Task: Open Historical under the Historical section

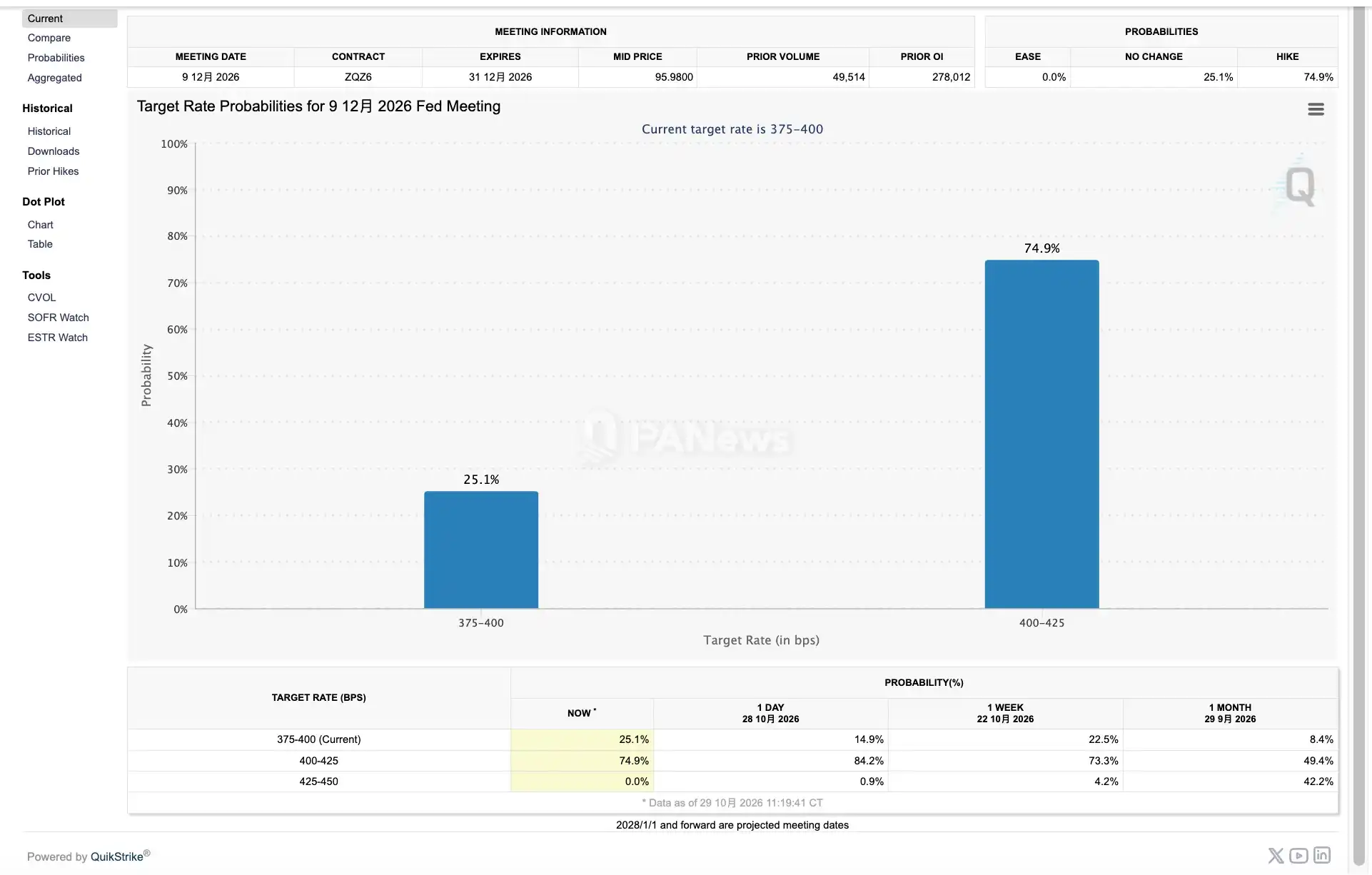Action: pos(49,131)
